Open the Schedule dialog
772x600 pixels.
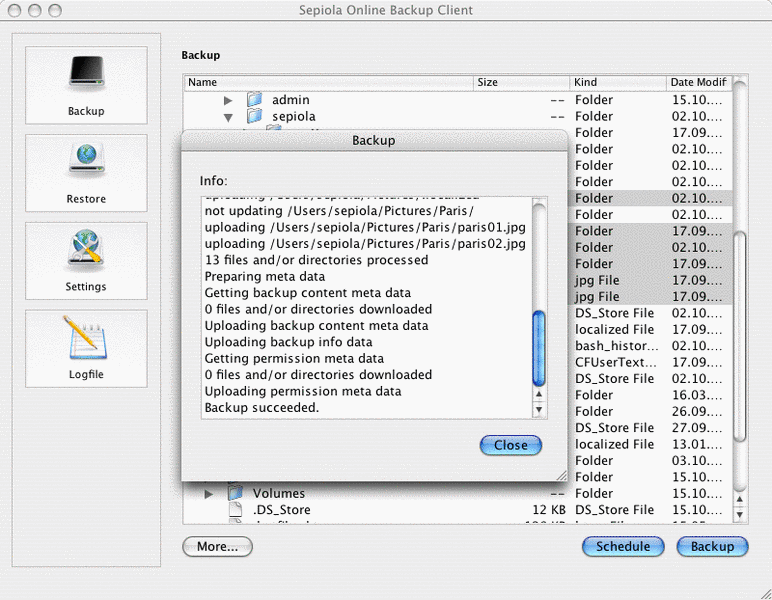623,546
